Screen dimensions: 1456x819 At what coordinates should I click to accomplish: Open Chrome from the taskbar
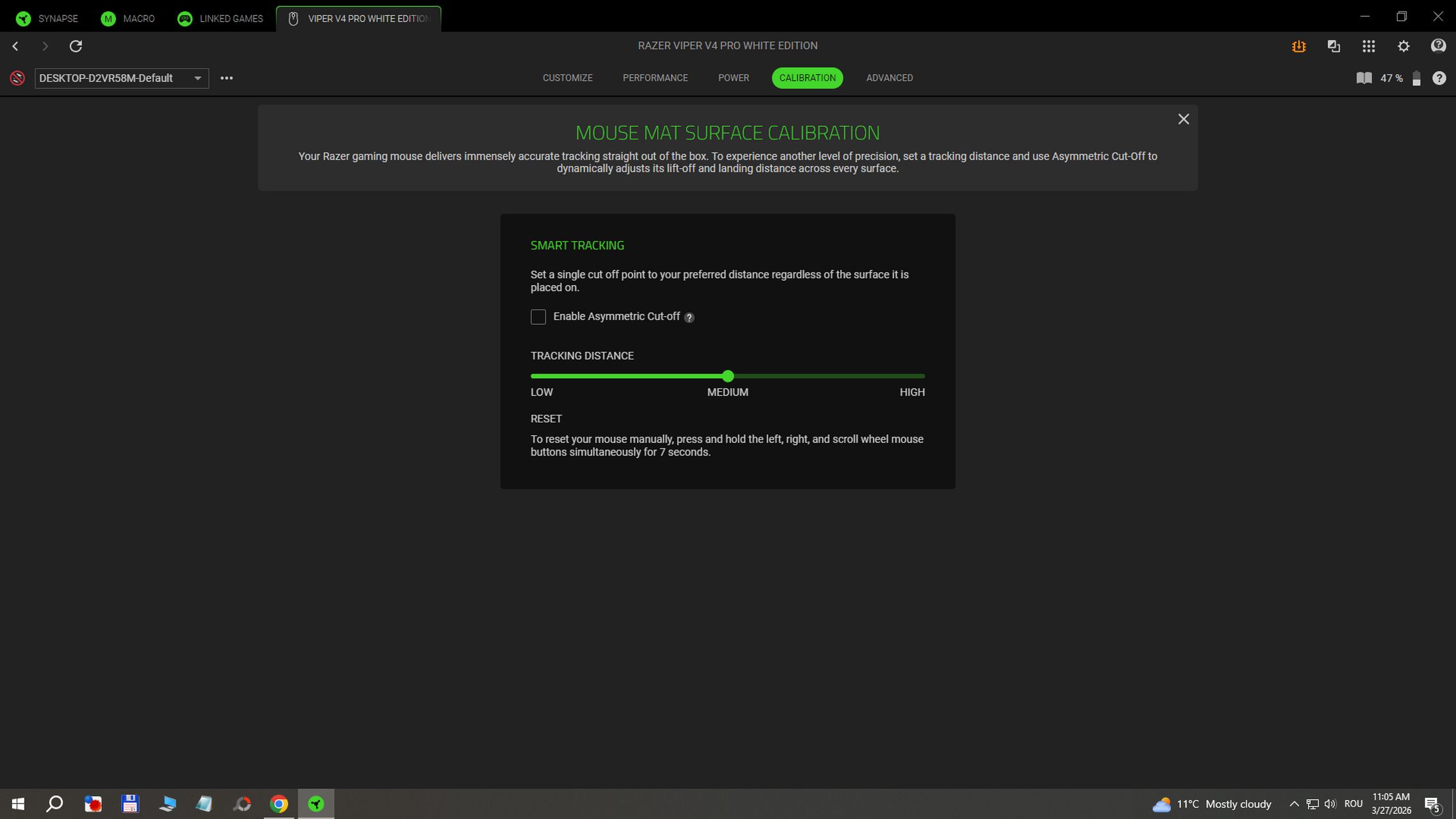pyautogui.click(x=279, y=804)
